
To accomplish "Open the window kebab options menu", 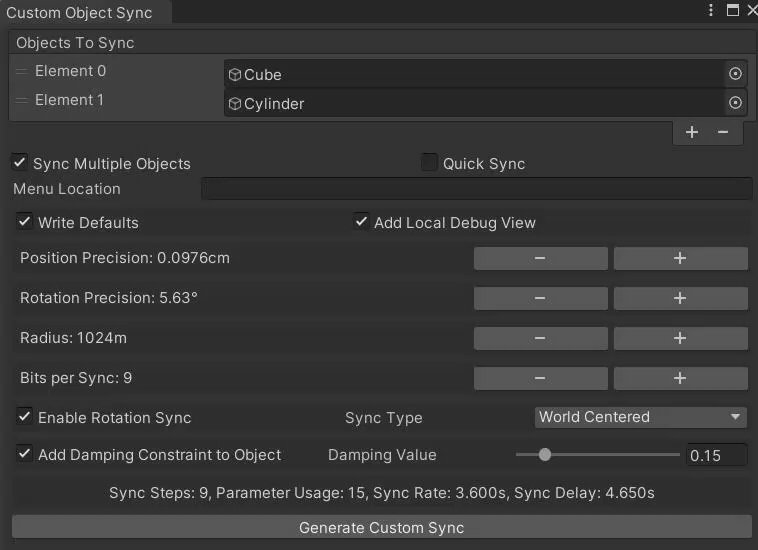I will (710, 10).
